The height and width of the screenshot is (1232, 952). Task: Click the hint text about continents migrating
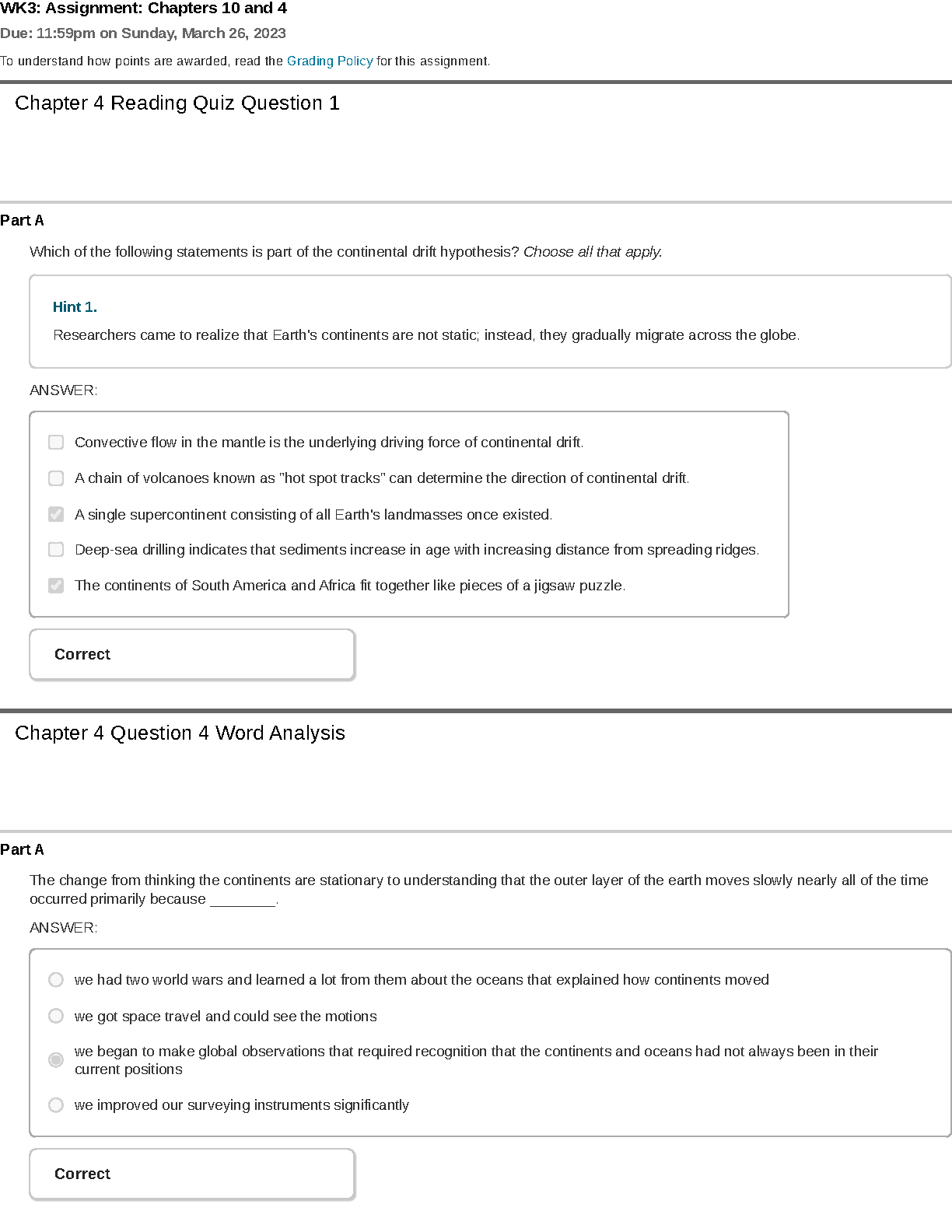426,335
